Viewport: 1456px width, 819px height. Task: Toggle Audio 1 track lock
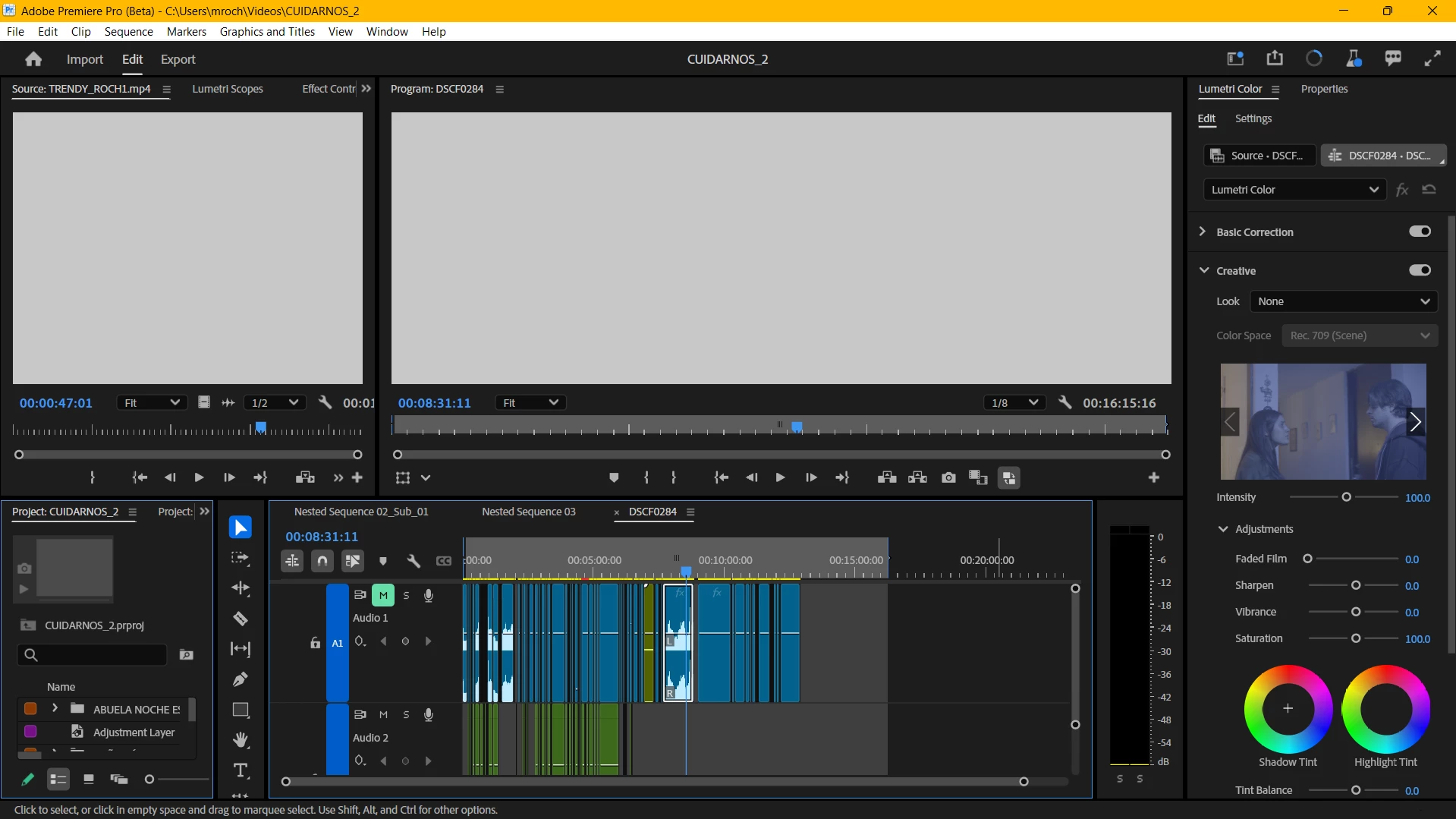tap(315, 643)
